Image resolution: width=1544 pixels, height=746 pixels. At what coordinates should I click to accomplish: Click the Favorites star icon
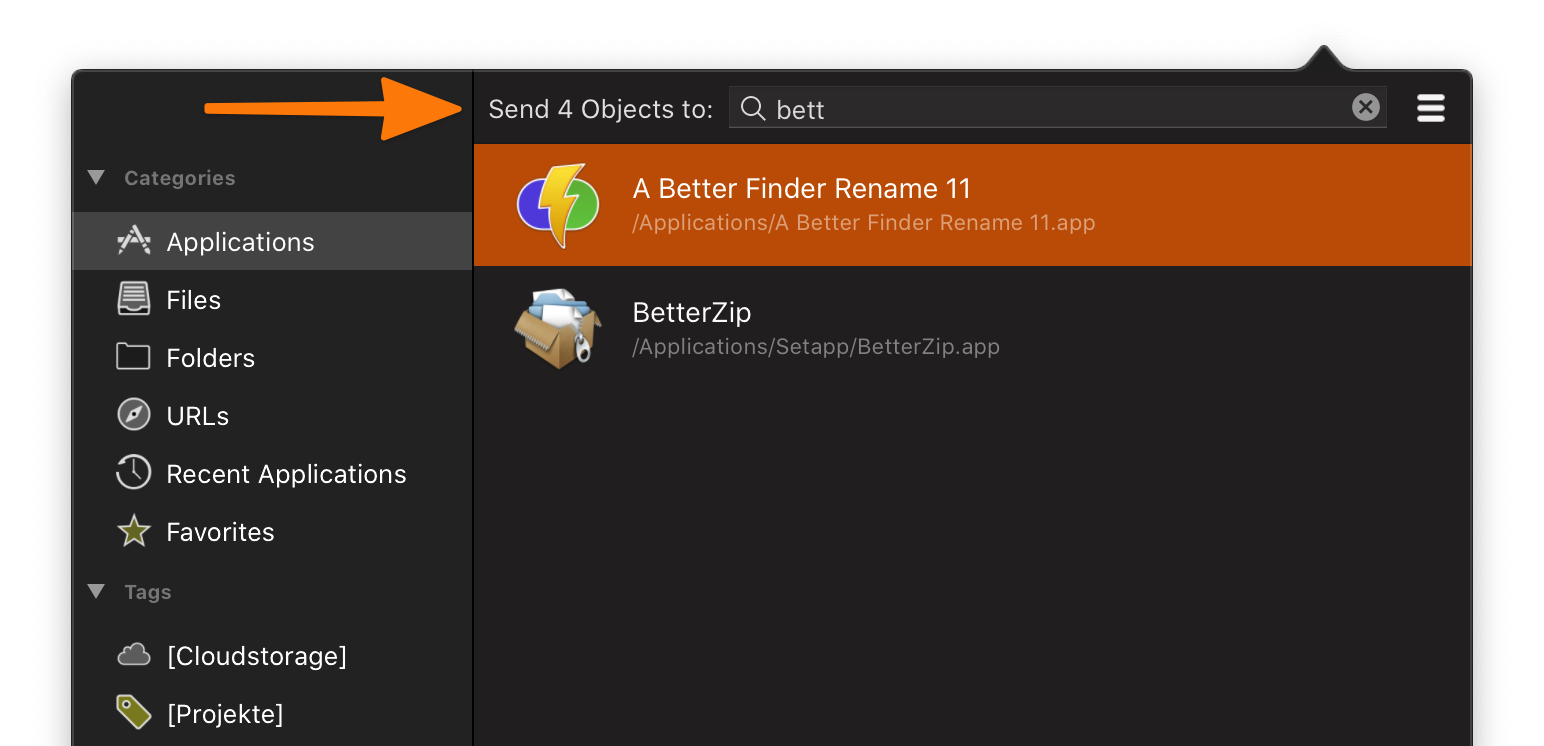point(134,531)
